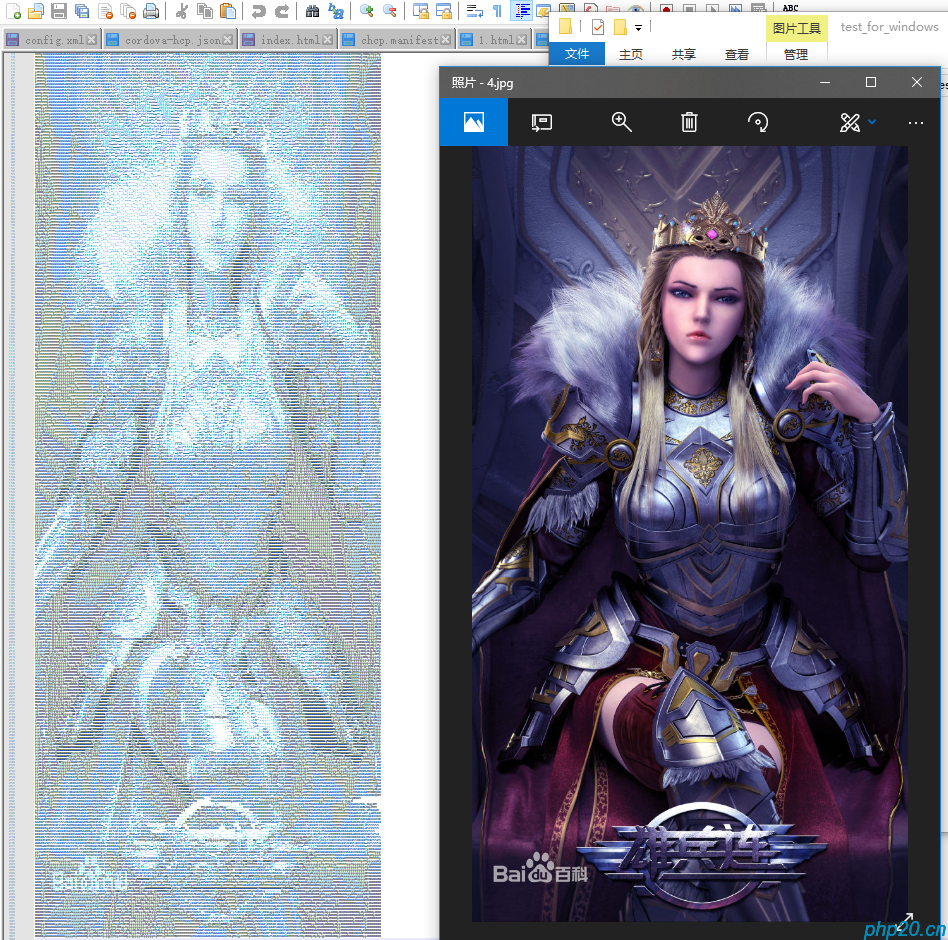Close the Photos window
948x940 pixels.
pyautogui.click(x=917, y=82)
